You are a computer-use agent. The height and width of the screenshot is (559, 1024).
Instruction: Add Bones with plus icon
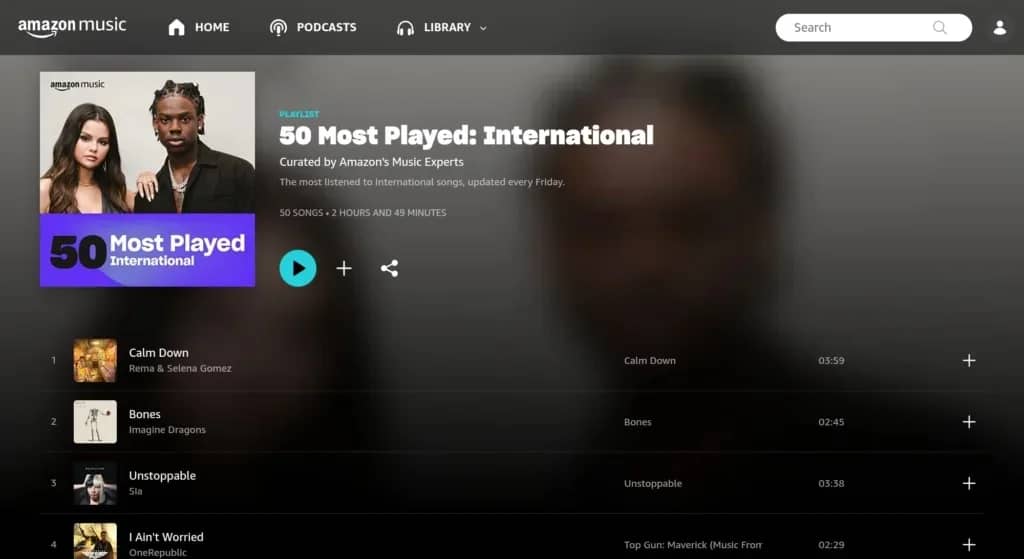tap(969, 422)
